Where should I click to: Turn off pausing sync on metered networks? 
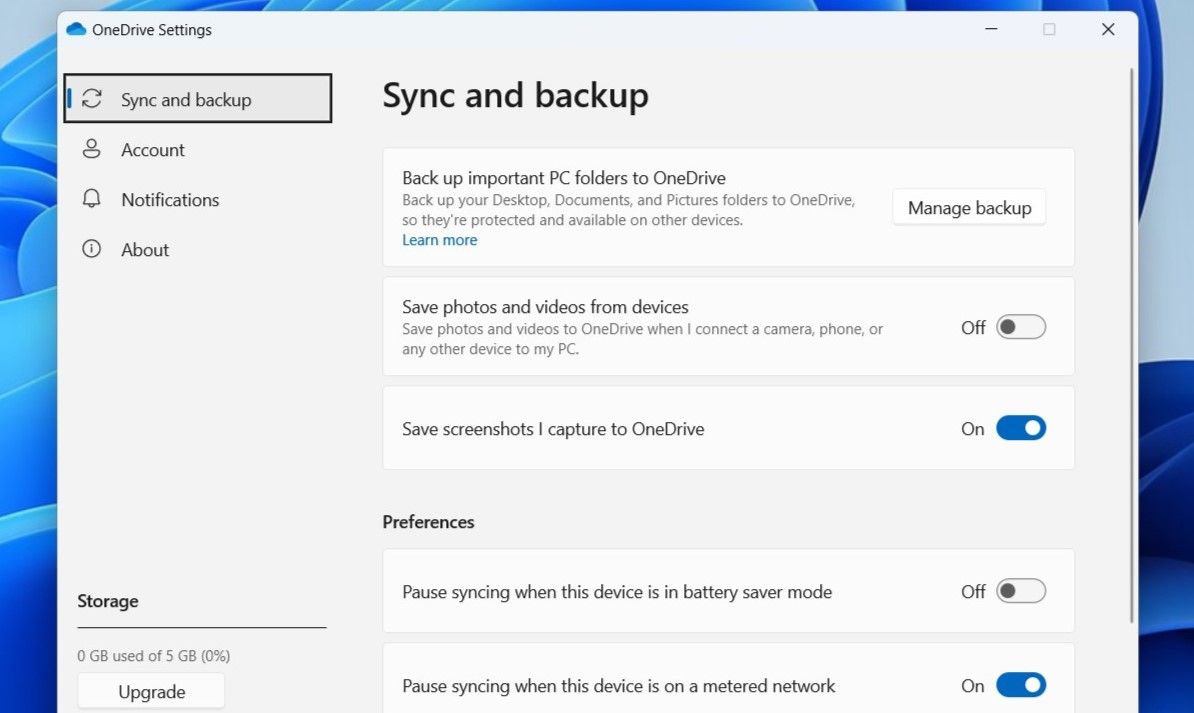coord(1021,685)
